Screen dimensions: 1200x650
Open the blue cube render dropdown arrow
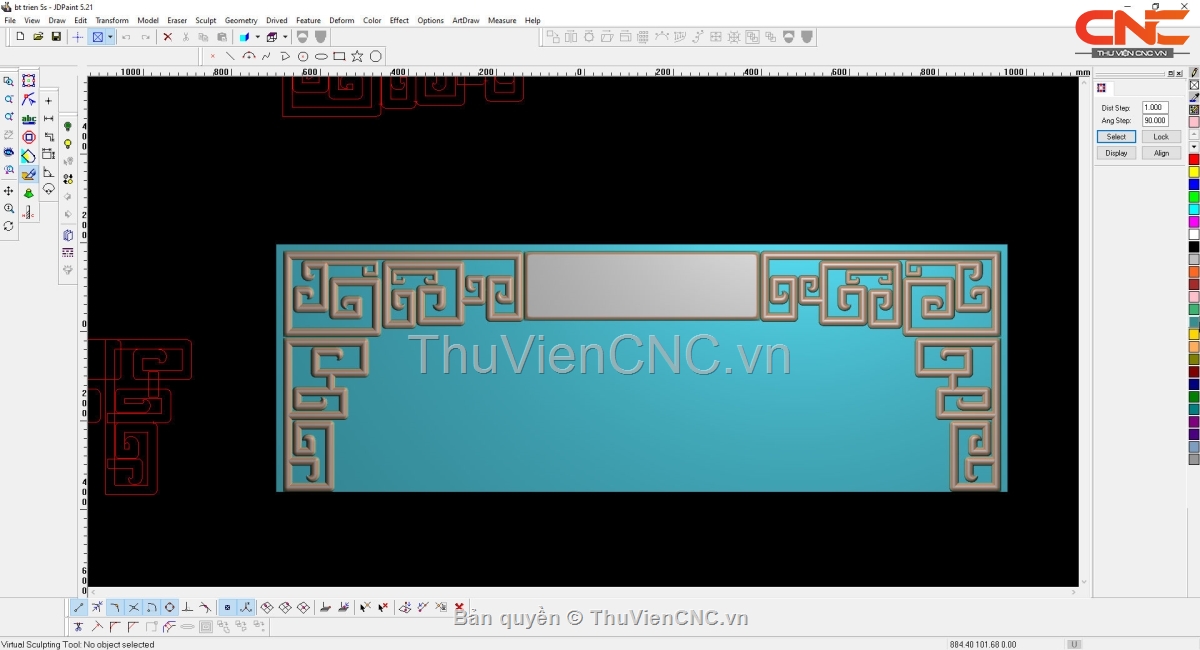coord(257,37)
